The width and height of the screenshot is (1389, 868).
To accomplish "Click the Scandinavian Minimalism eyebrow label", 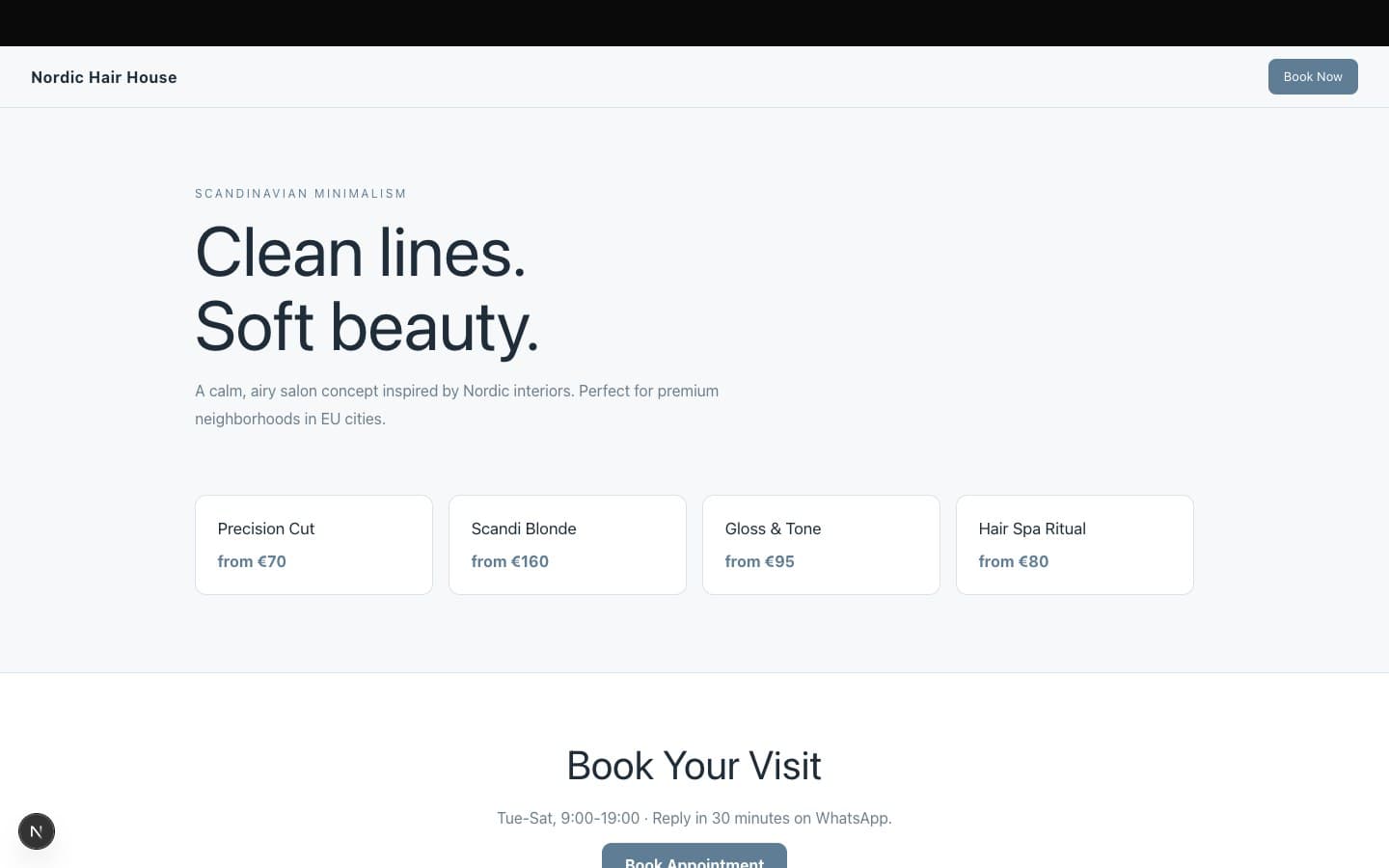I will tap(301, 194).
